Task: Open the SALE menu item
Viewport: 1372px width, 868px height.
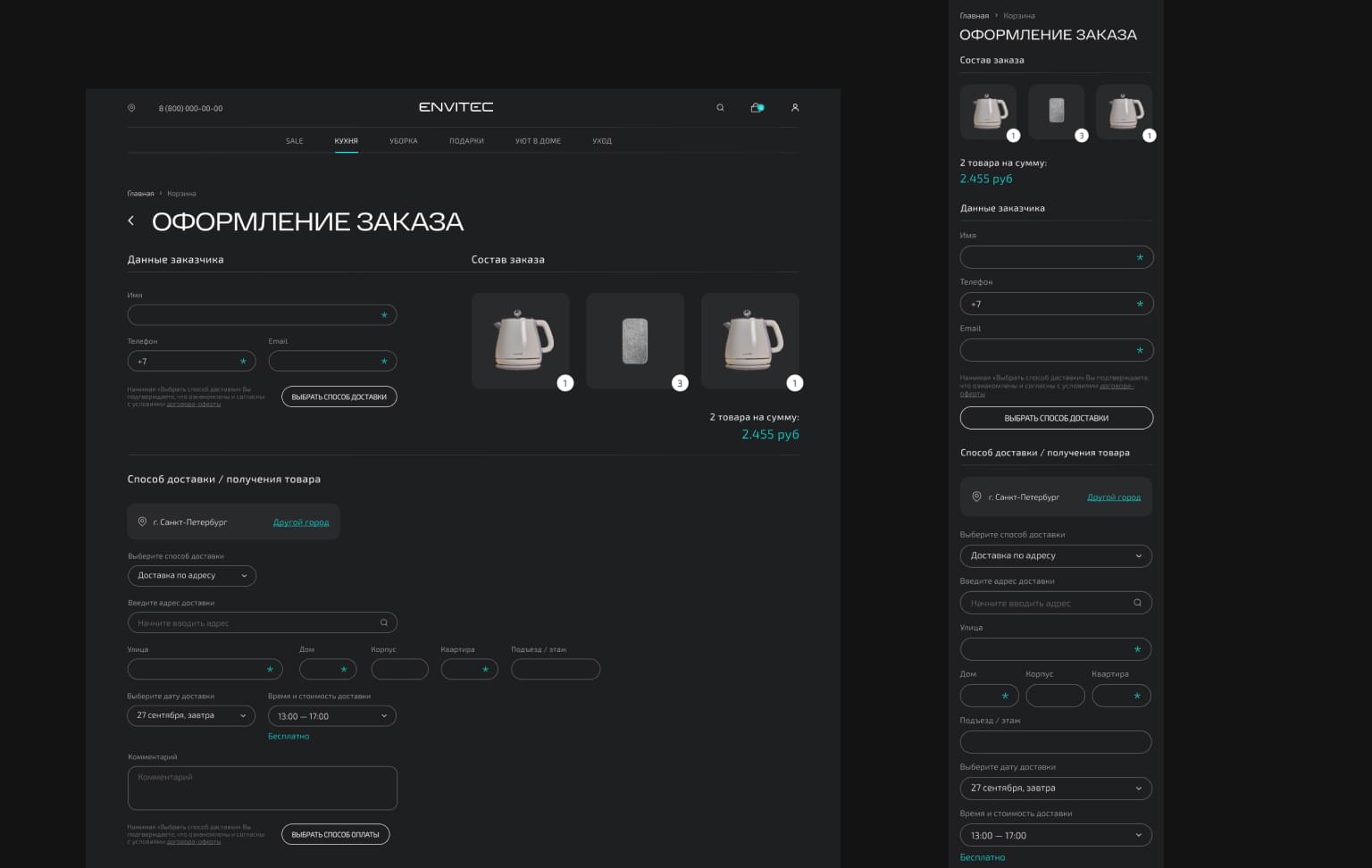Action: (294, 141)
